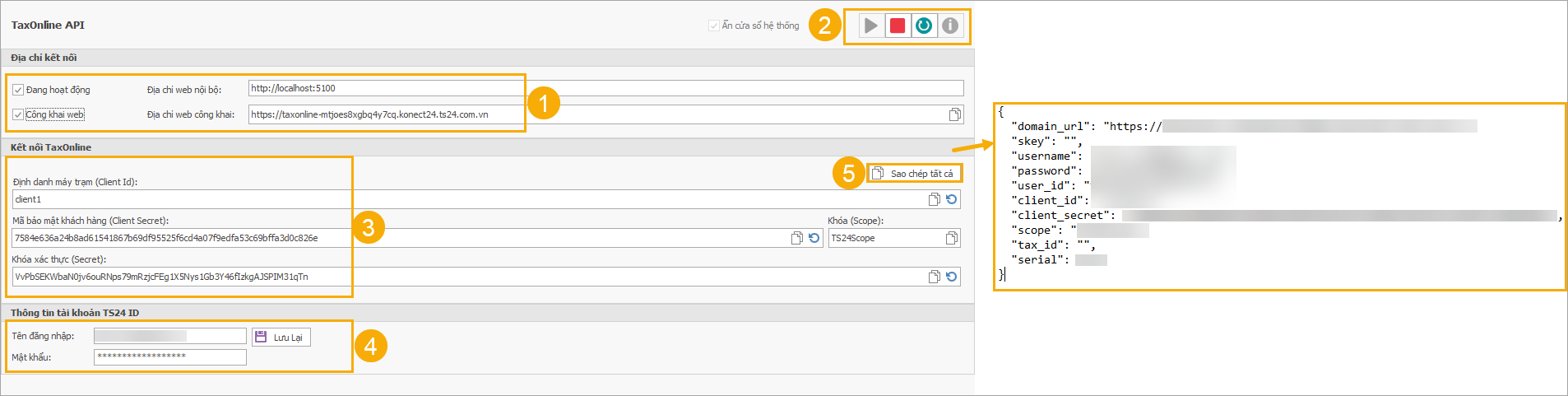Click the 'TaxOnline API' title text
This screenshot has width=1568, height=396.
(x=48, y=26)
